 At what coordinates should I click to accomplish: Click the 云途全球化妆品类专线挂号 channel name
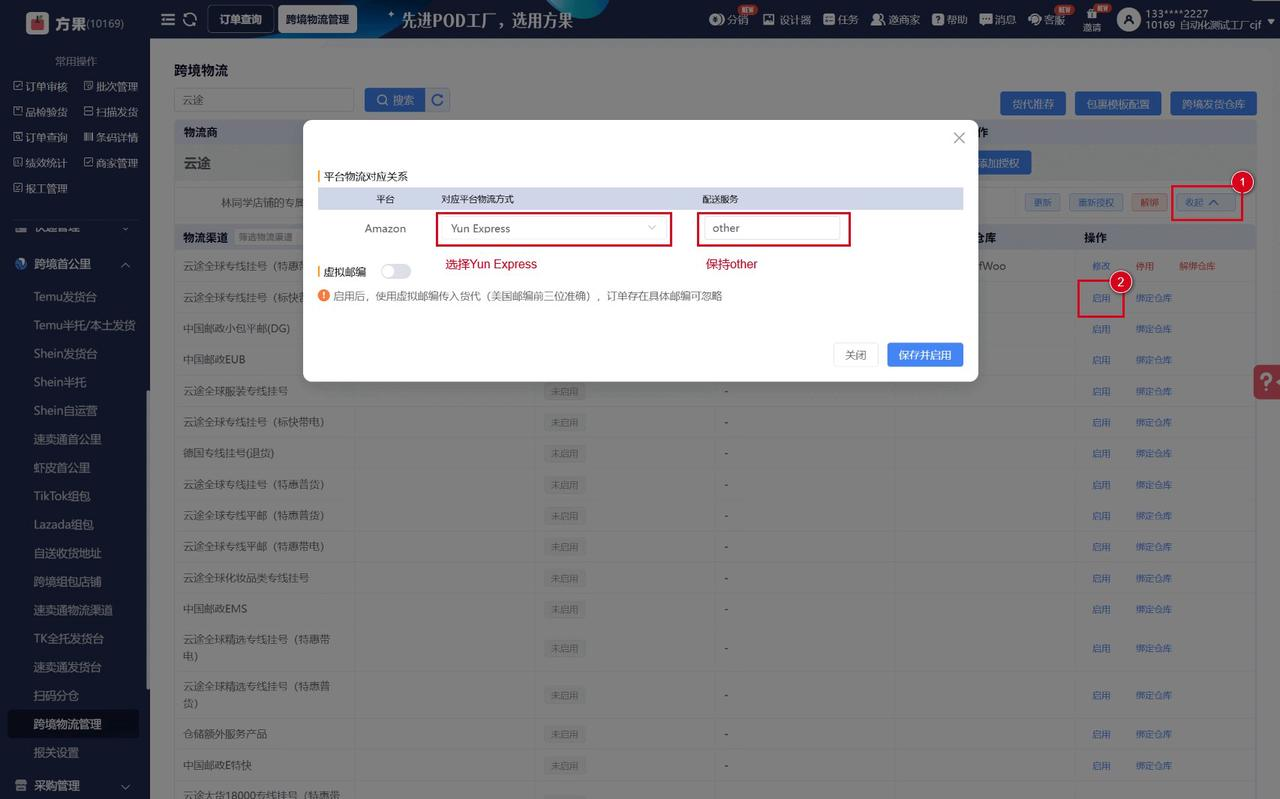[x=246, y=578]
